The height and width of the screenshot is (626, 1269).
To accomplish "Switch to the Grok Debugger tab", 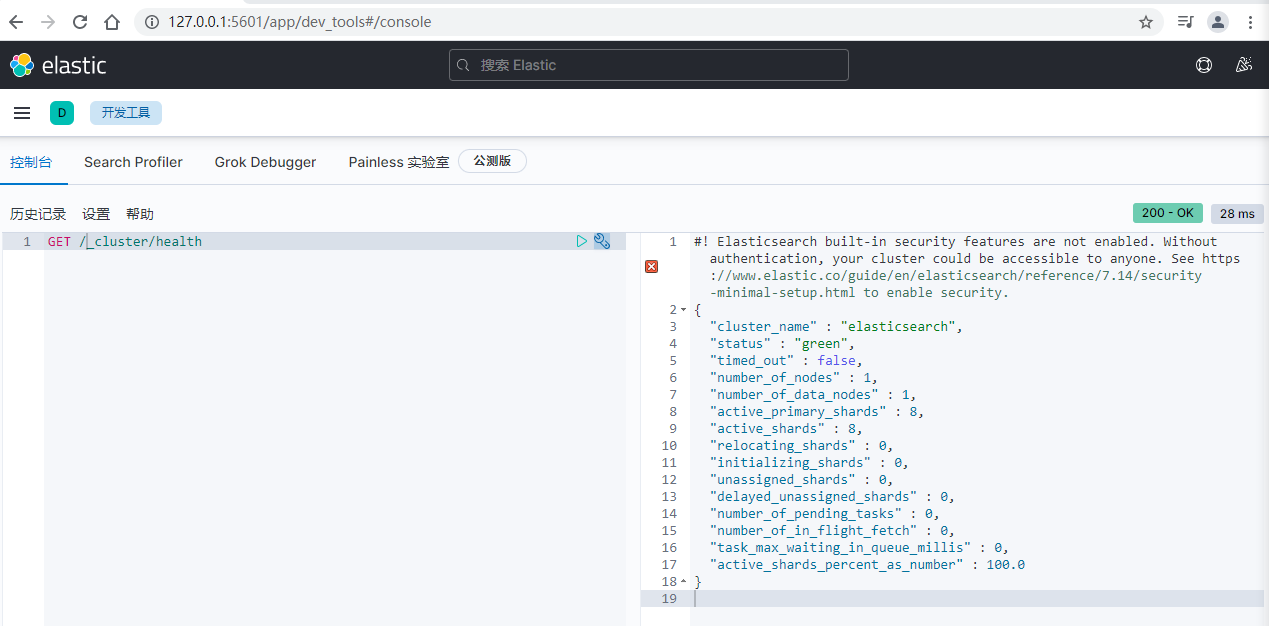I will click(x=265, y=162).
